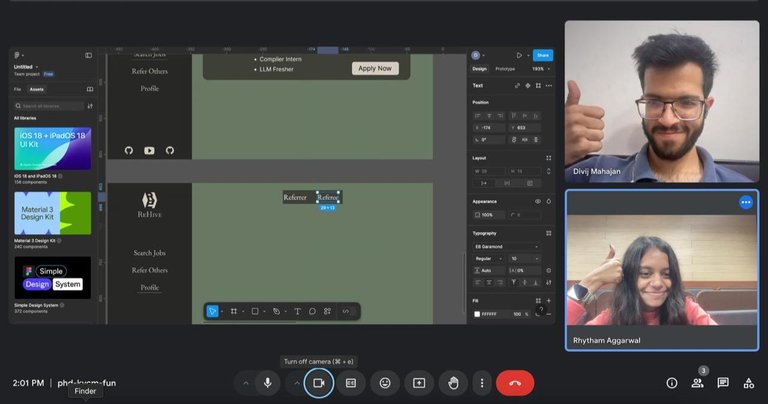Click the Share button in Figma
The image size is (768, 404).
pyautogui.click(x=543, y=55)
